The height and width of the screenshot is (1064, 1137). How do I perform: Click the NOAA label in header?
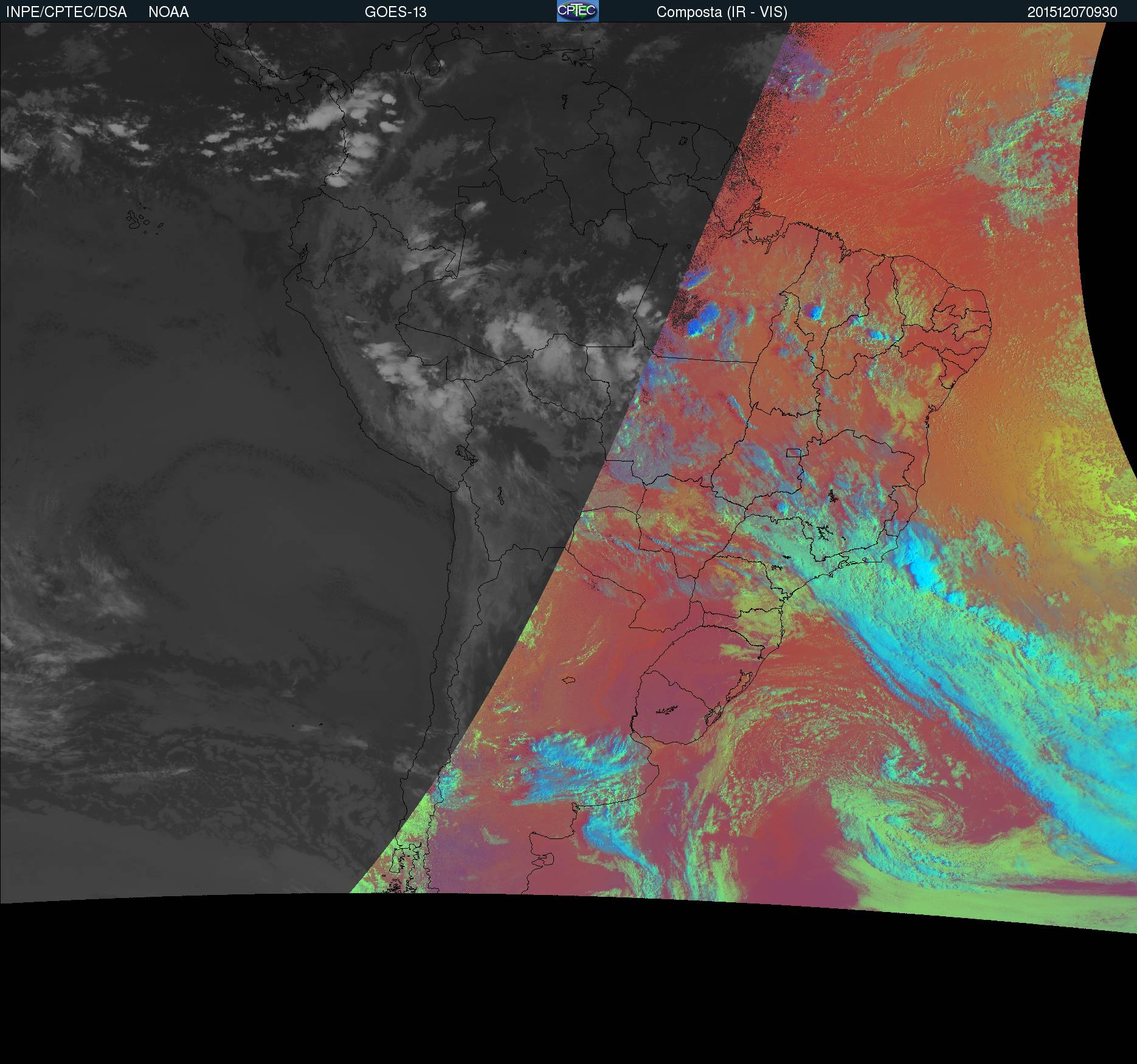click(x=168, y=12)
